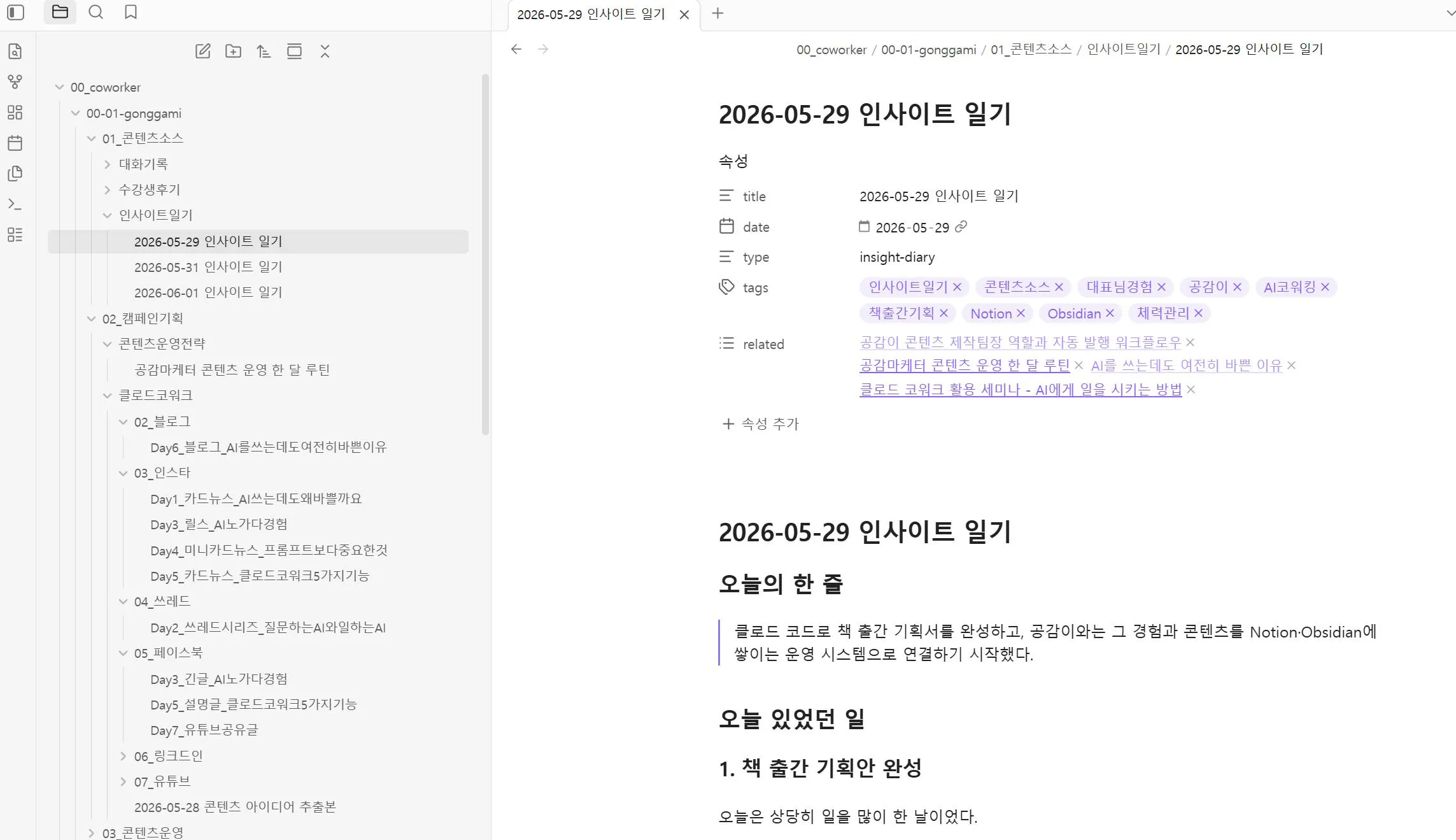The height and width of the screenshot is (840, 1456).
Task: Open the quick switcher ribbon icon
Action: [x=15, y=52]
